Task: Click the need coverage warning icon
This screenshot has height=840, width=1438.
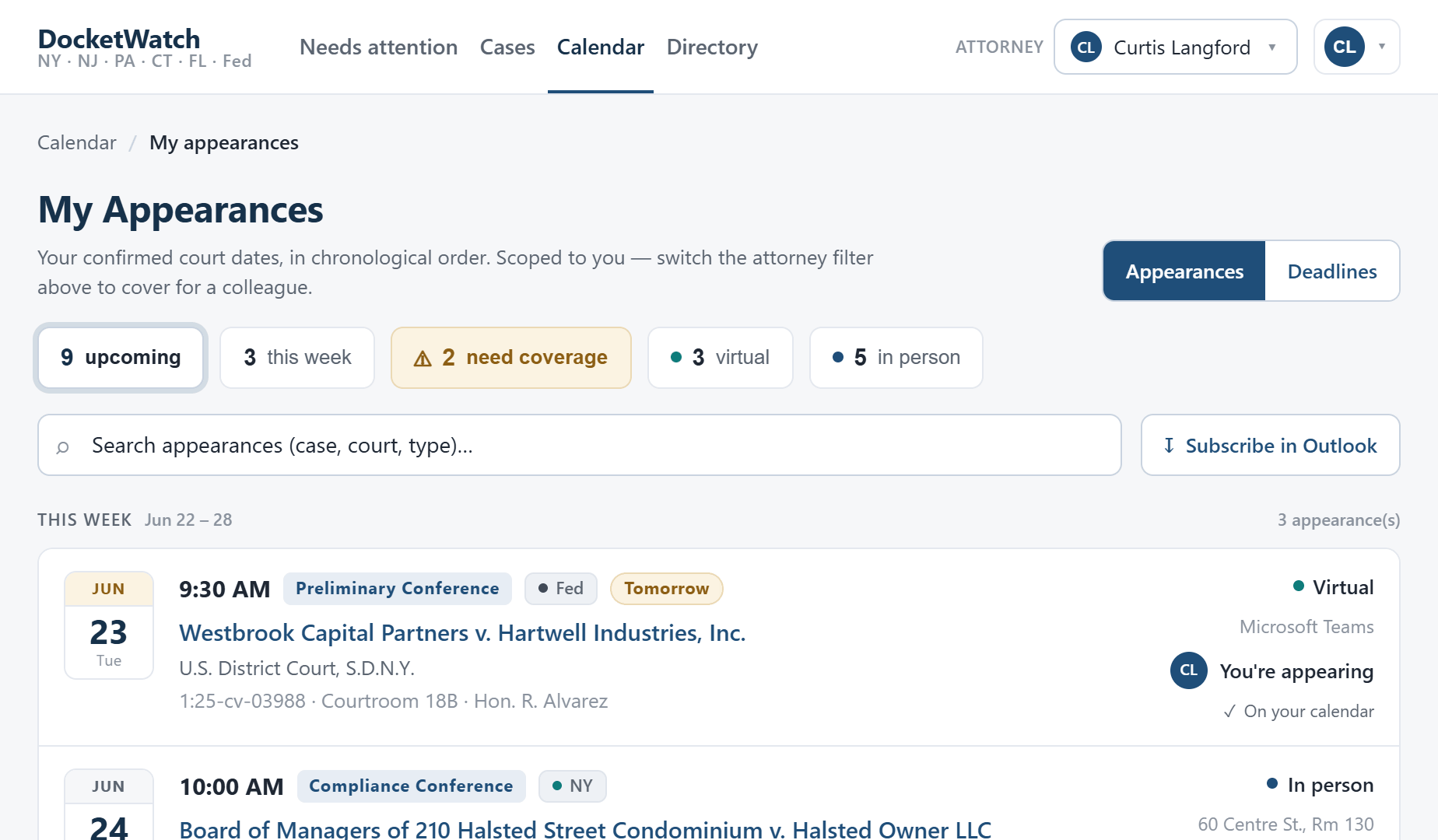Action: (423, 359)
